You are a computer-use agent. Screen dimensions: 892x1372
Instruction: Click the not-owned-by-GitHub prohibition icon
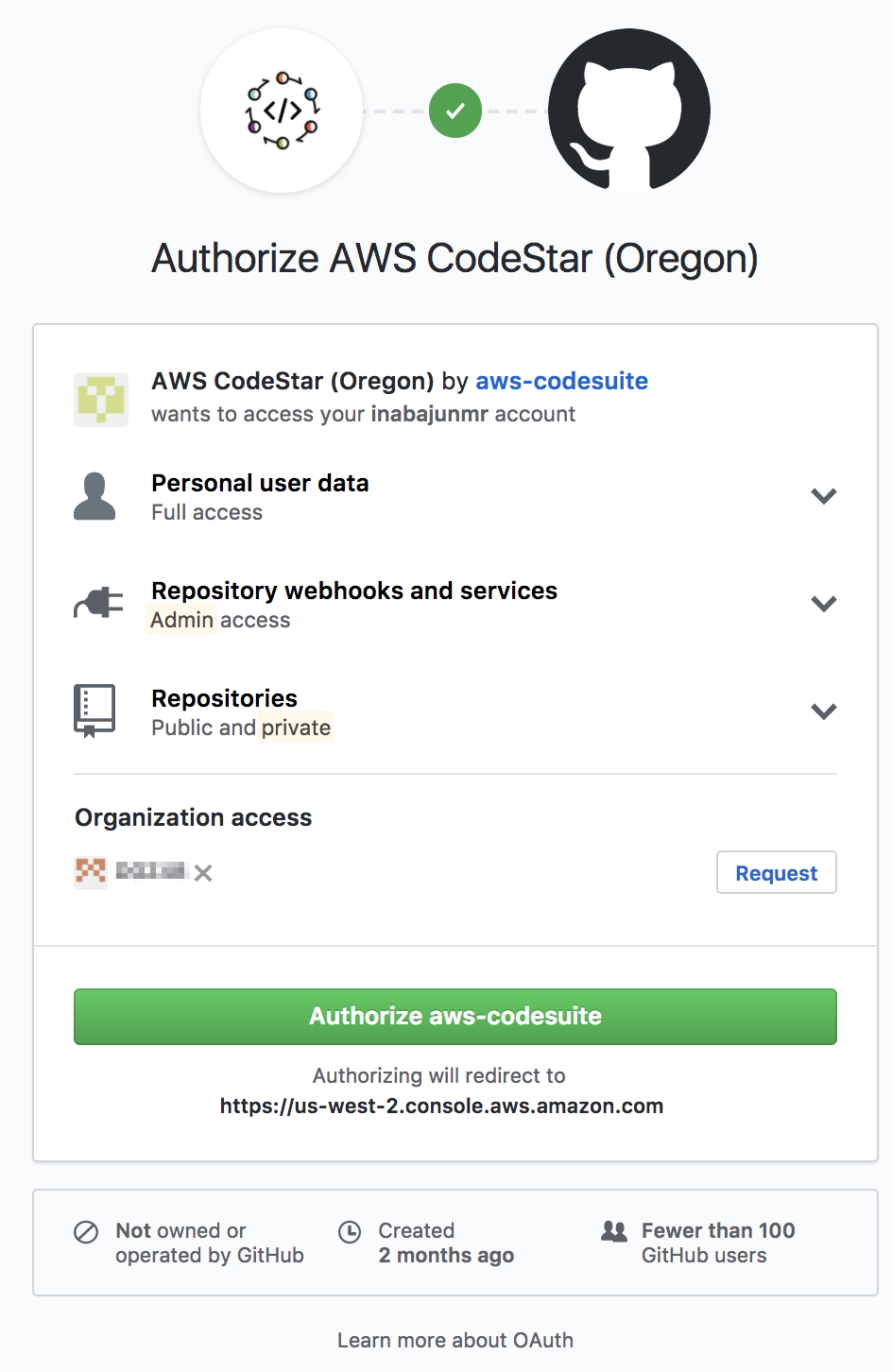click(85, 1231)
